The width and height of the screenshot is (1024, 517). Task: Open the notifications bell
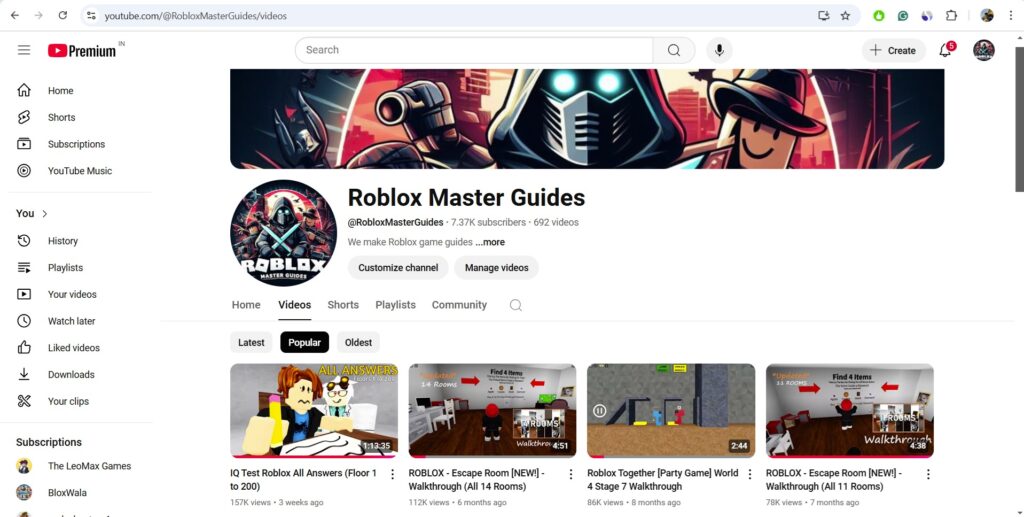coord(944,50)
